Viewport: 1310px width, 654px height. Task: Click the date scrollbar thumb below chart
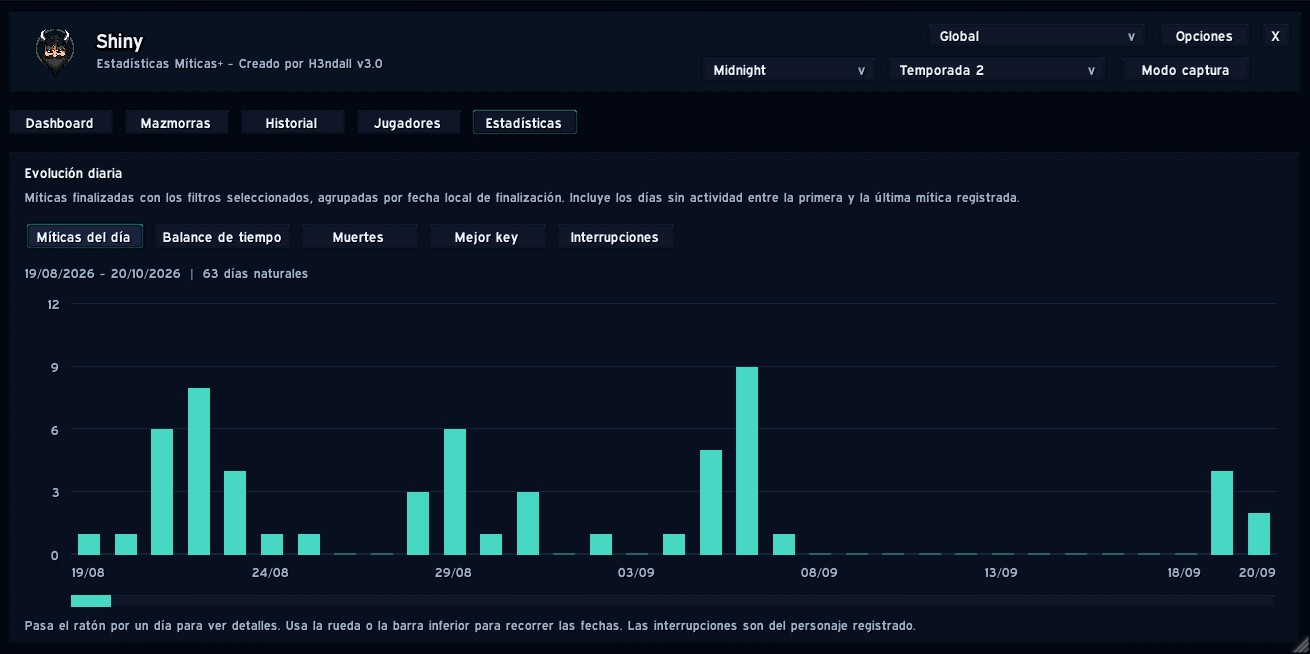(91, 601)
